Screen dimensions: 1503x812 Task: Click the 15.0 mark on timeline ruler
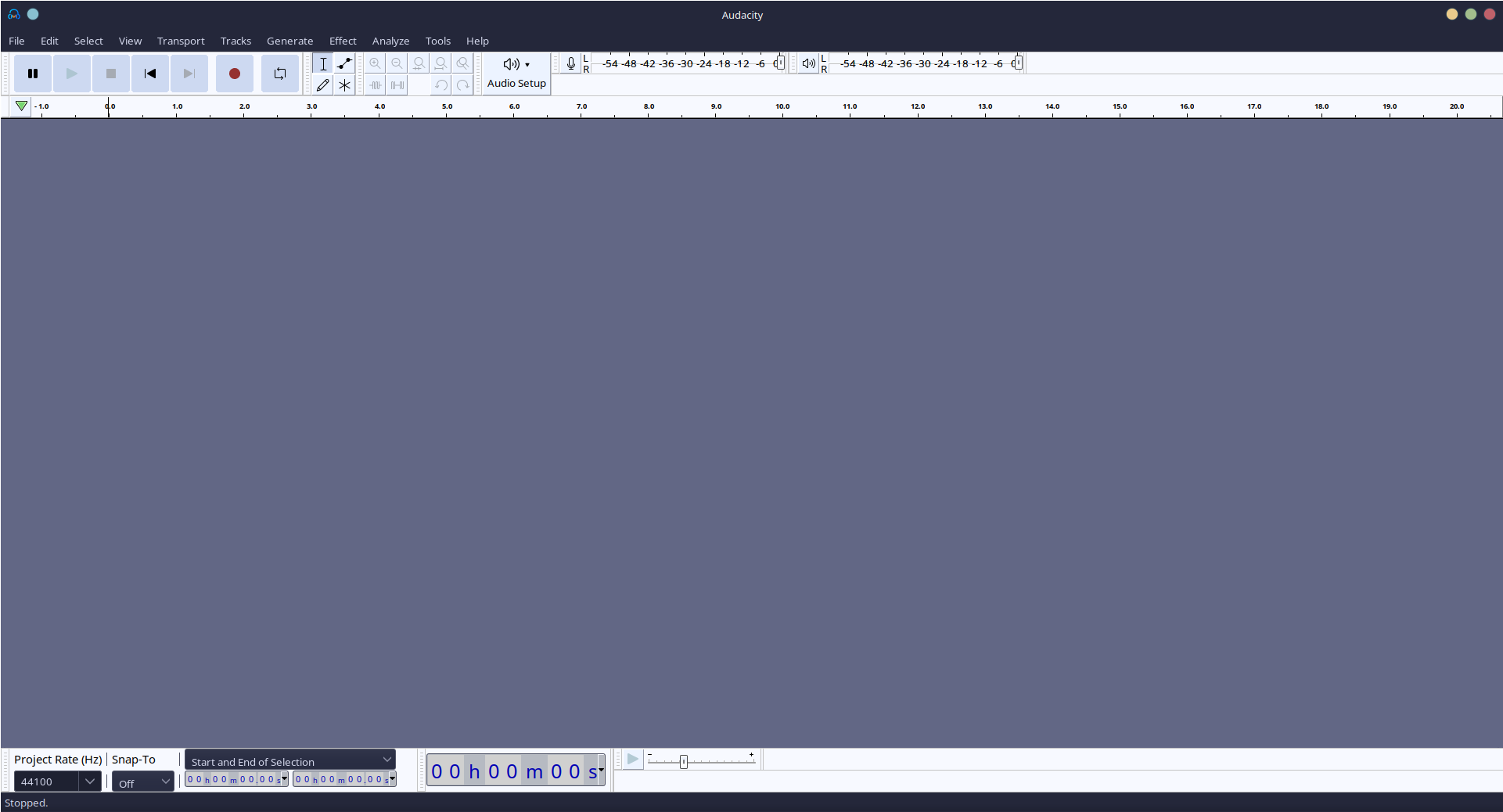[1120, 106]
